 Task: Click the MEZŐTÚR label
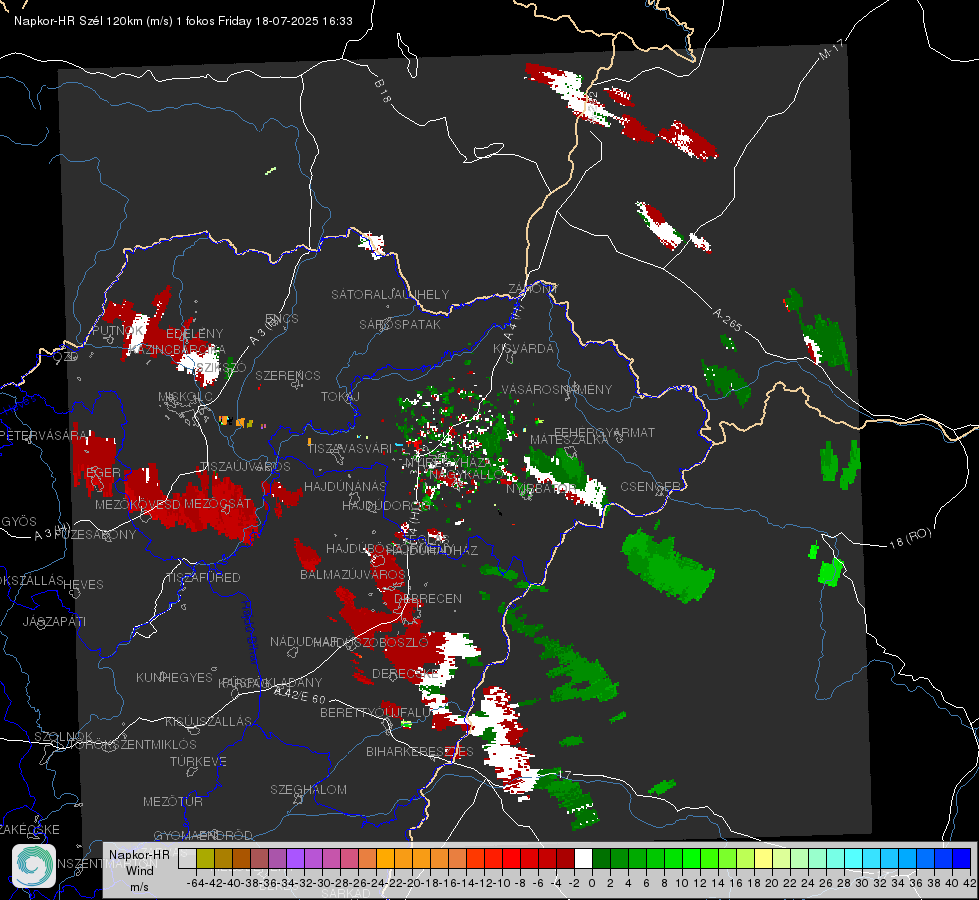click(x=172, y=801)
